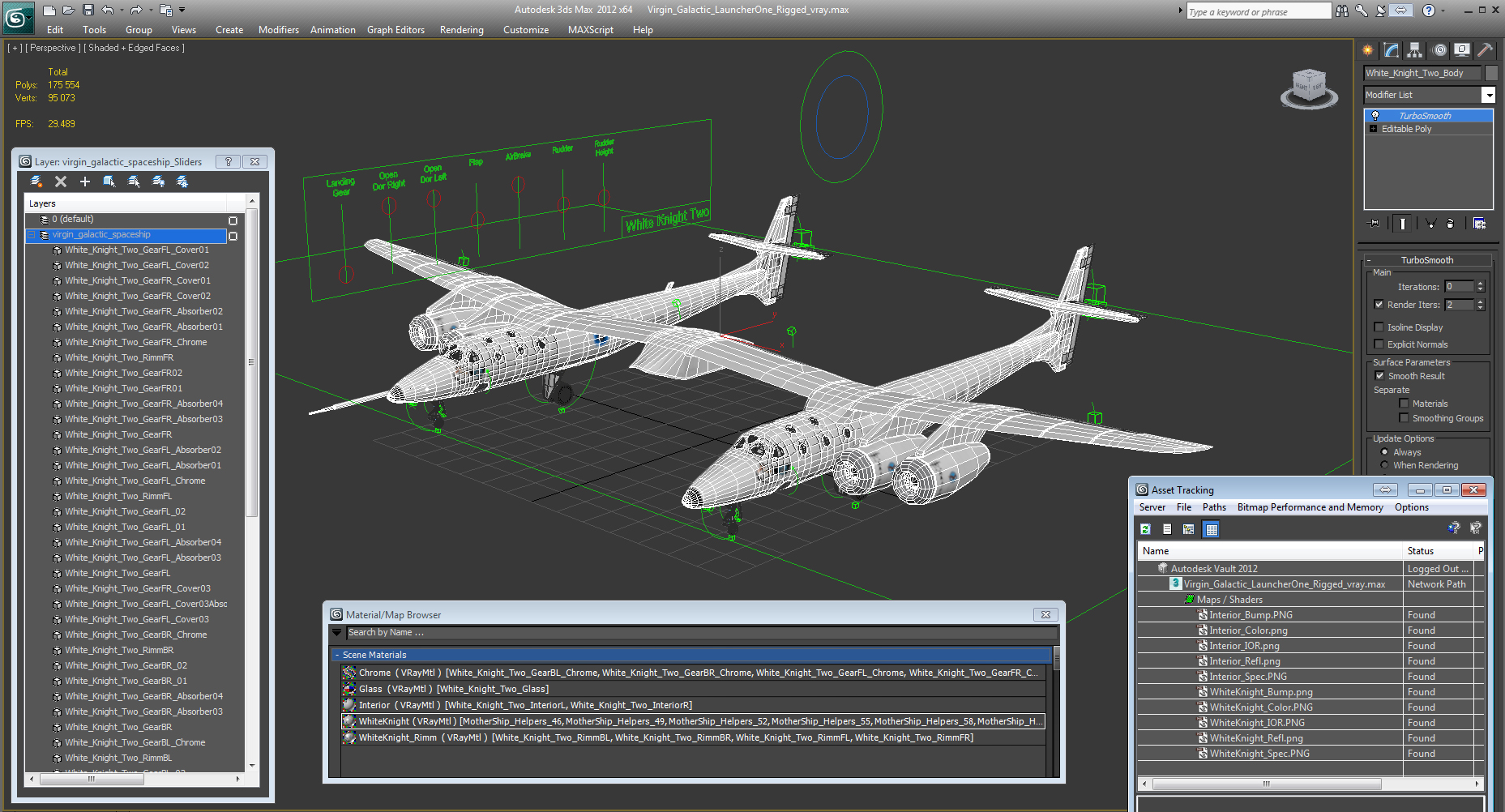Viewport: 1505px width, 812px height.
Task: Click the Pin Stack icon below modifier stack
Action: tap(1374, 223)
